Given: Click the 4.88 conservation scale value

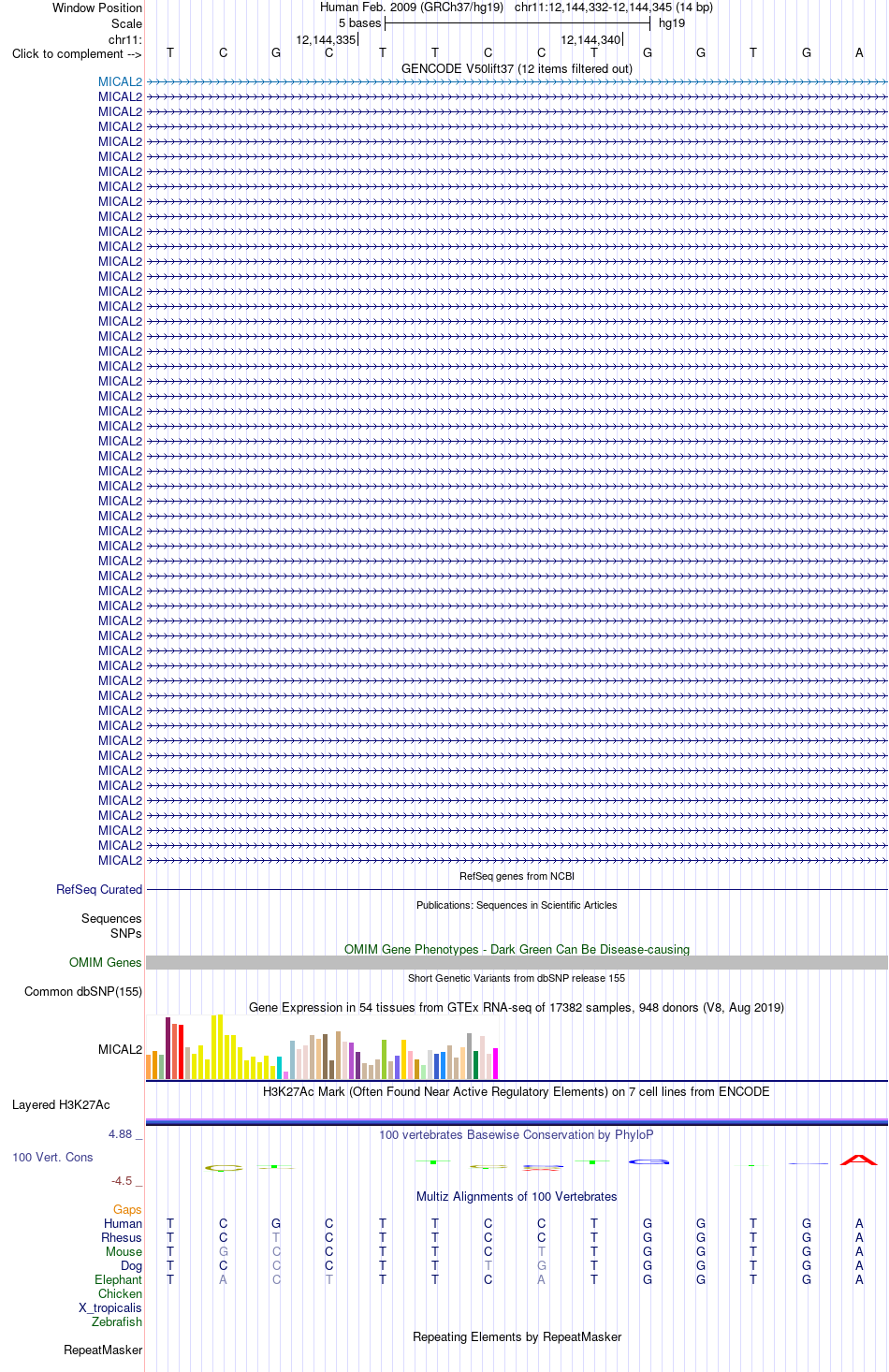Looking at the screenshot, I should tap(120, 1133).
